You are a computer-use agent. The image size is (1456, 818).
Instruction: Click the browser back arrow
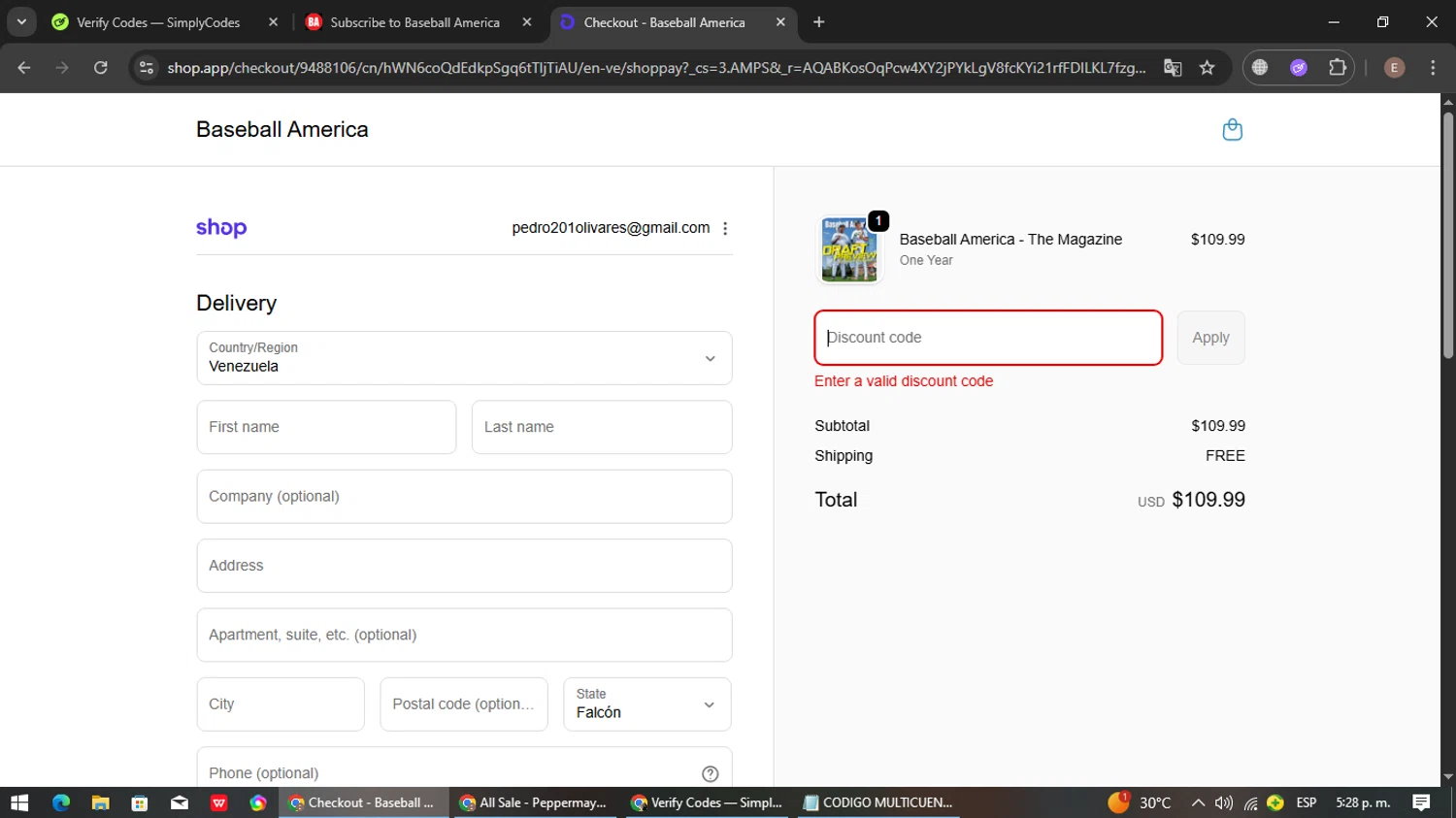[x=24, y=68]
